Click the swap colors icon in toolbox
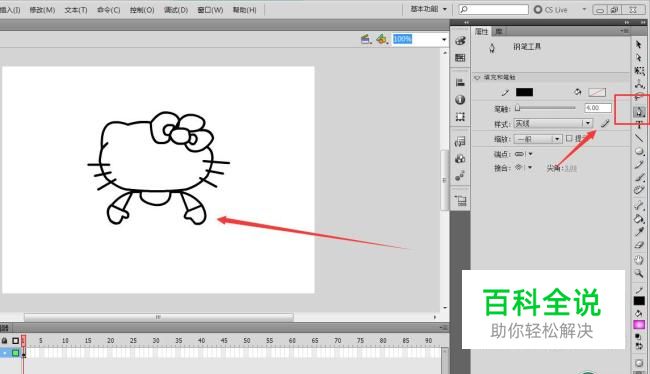Viewport: 650px width, 374px height. (x=639, y=345)
